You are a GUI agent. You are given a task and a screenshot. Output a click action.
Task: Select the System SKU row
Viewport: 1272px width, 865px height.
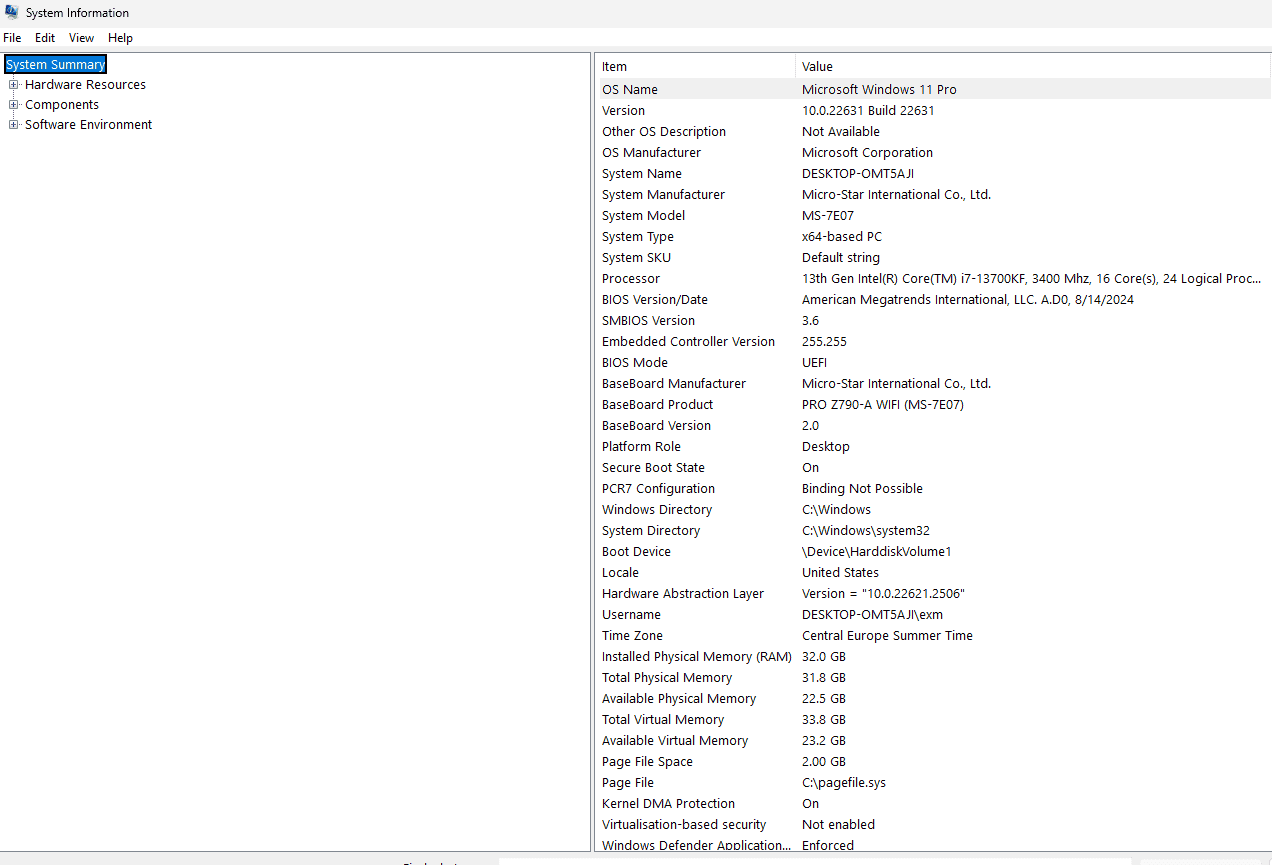(x=934, y=258)
